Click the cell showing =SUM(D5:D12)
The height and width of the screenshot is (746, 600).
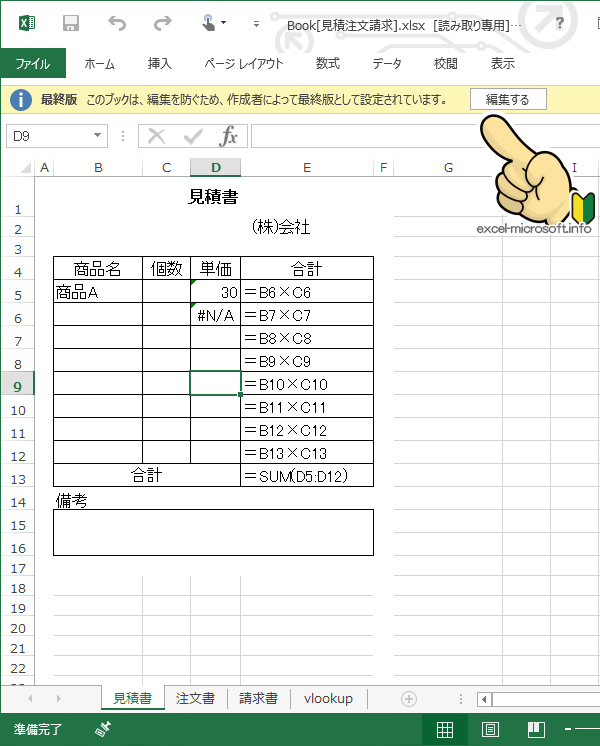pyautogui.click(x=307, y=476)
